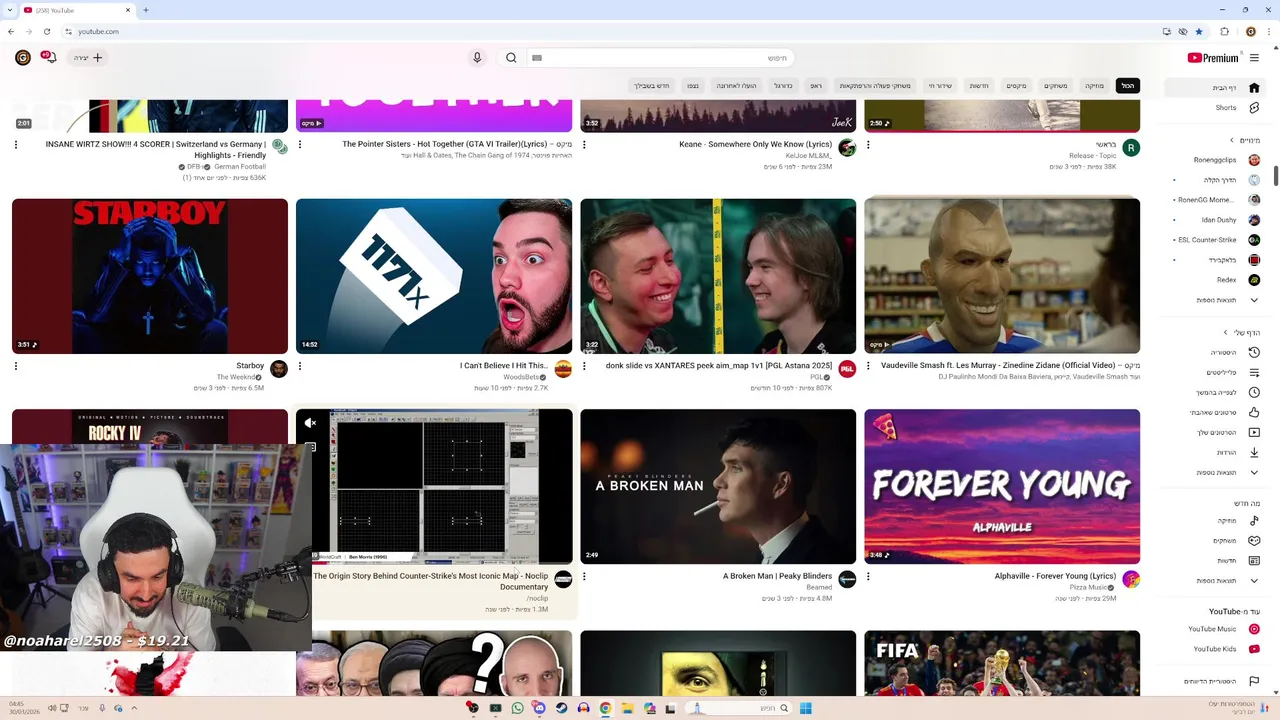Open the notifications bell
1280x720 pixels.
point(49,58)
